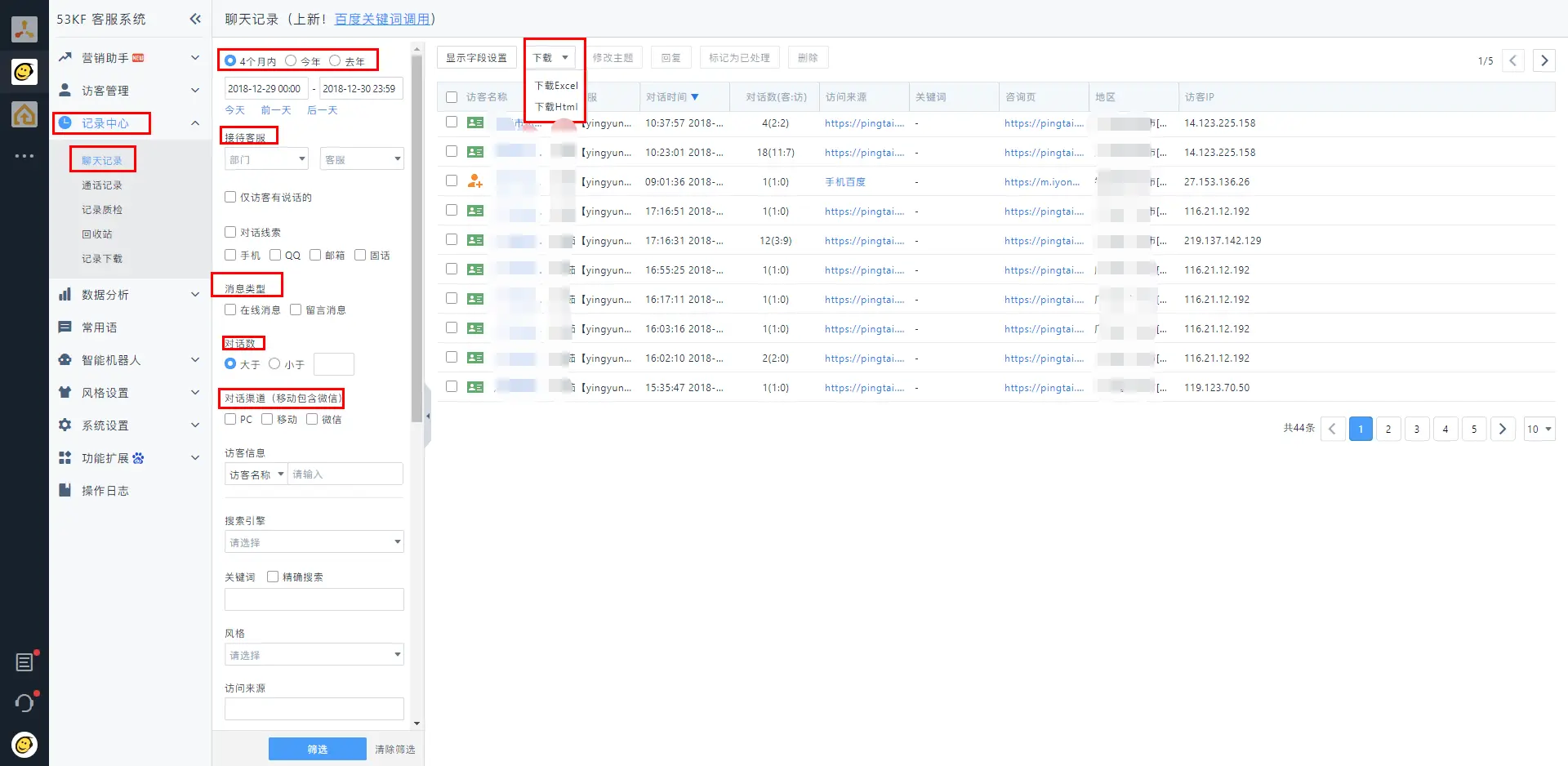The image size is (1568, 766).
Task: Open the more options ellipsis in left rail
Action: [x=24, y=156]
